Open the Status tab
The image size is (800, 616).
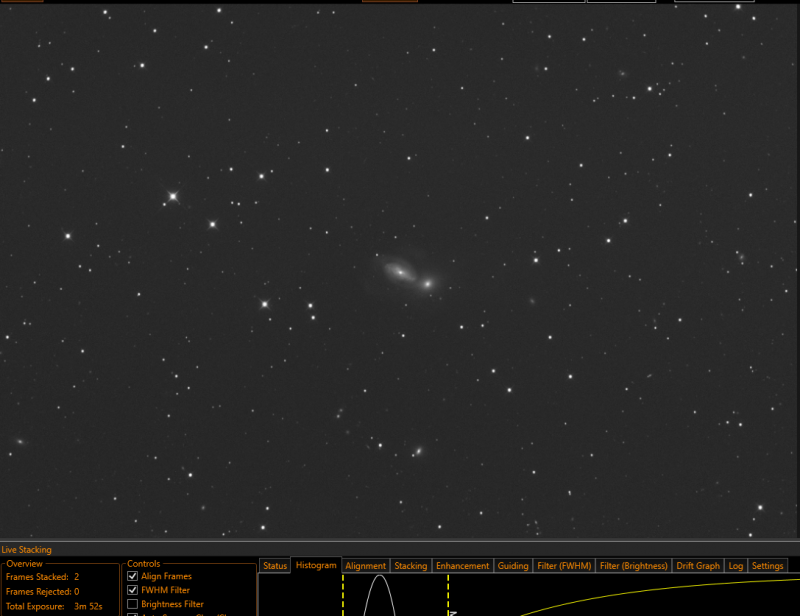coord(275,565)
